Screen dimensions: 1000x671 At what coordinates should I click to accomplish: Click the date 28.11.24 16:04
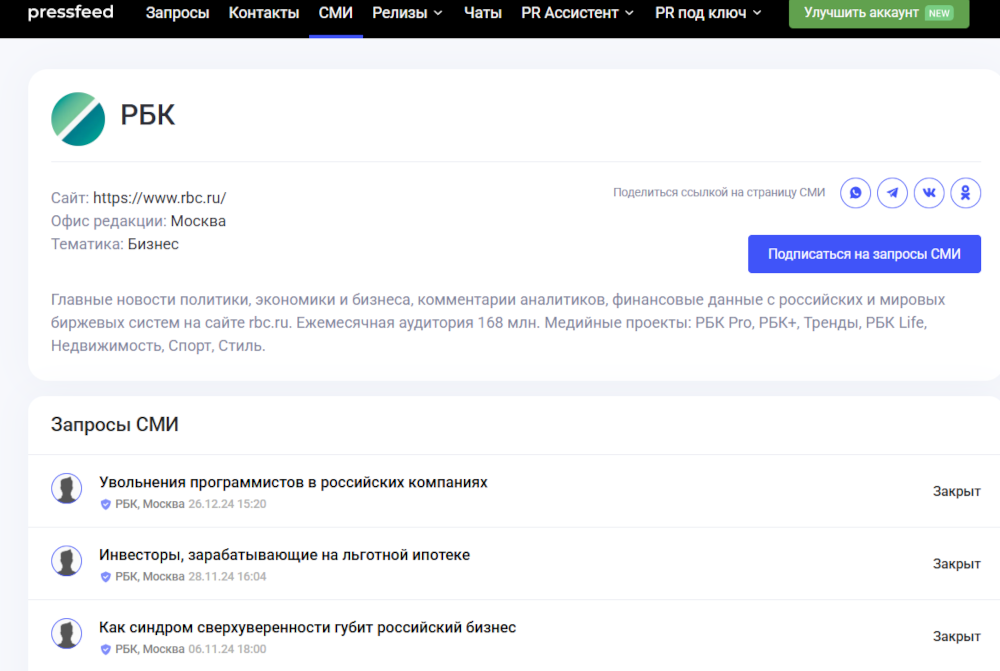227,577
